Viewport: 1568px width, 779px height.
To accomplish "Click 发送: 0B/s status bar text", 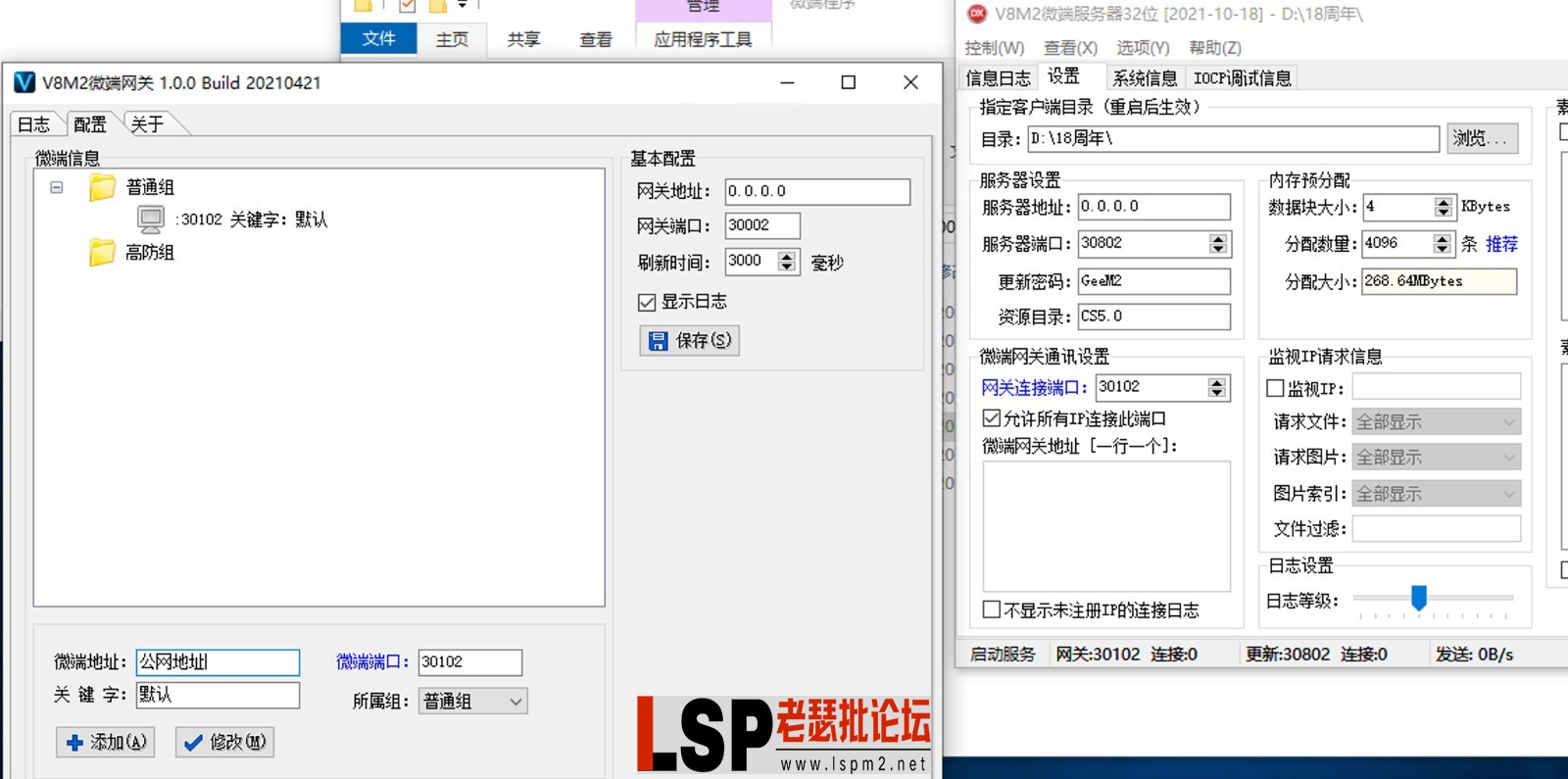I will (x=1474, y=655).
